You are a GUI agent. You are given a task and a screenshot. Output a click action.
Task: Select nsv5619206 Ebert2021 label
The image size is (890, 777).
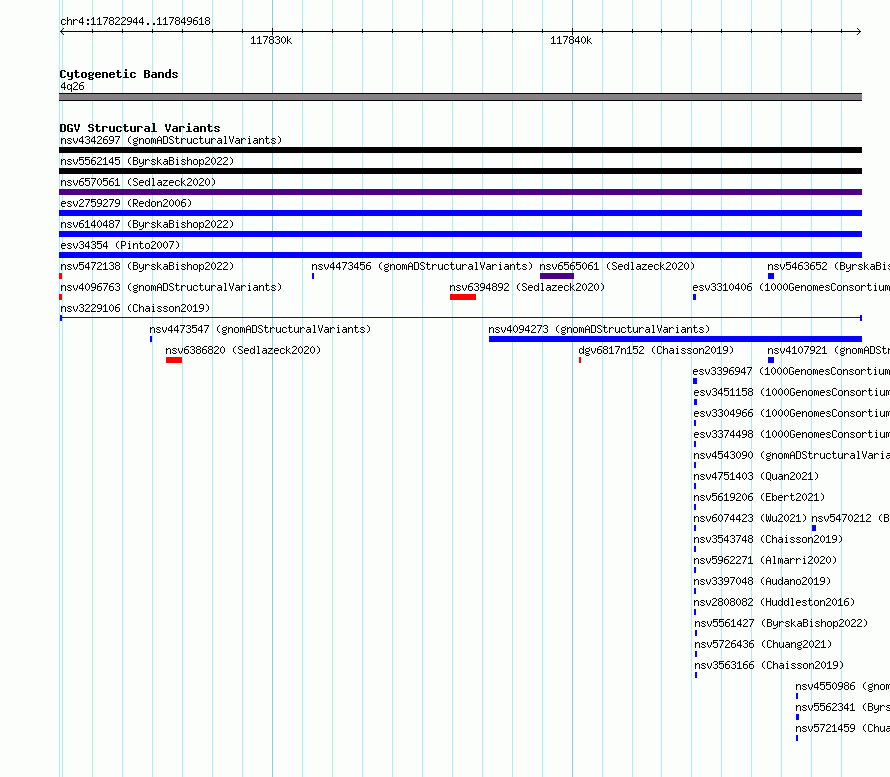click(759, 497)
